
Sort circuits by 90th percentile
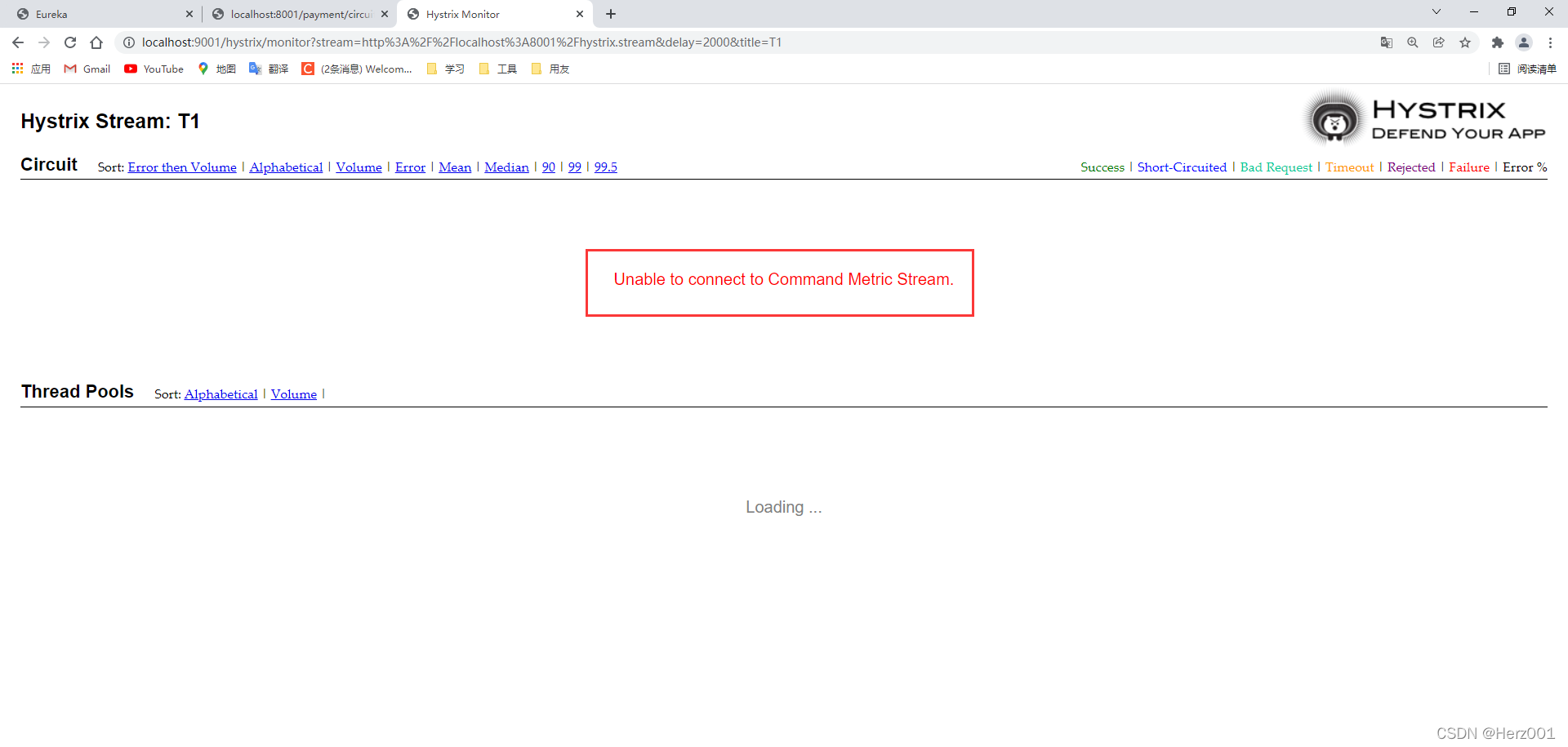coord(549,167)
